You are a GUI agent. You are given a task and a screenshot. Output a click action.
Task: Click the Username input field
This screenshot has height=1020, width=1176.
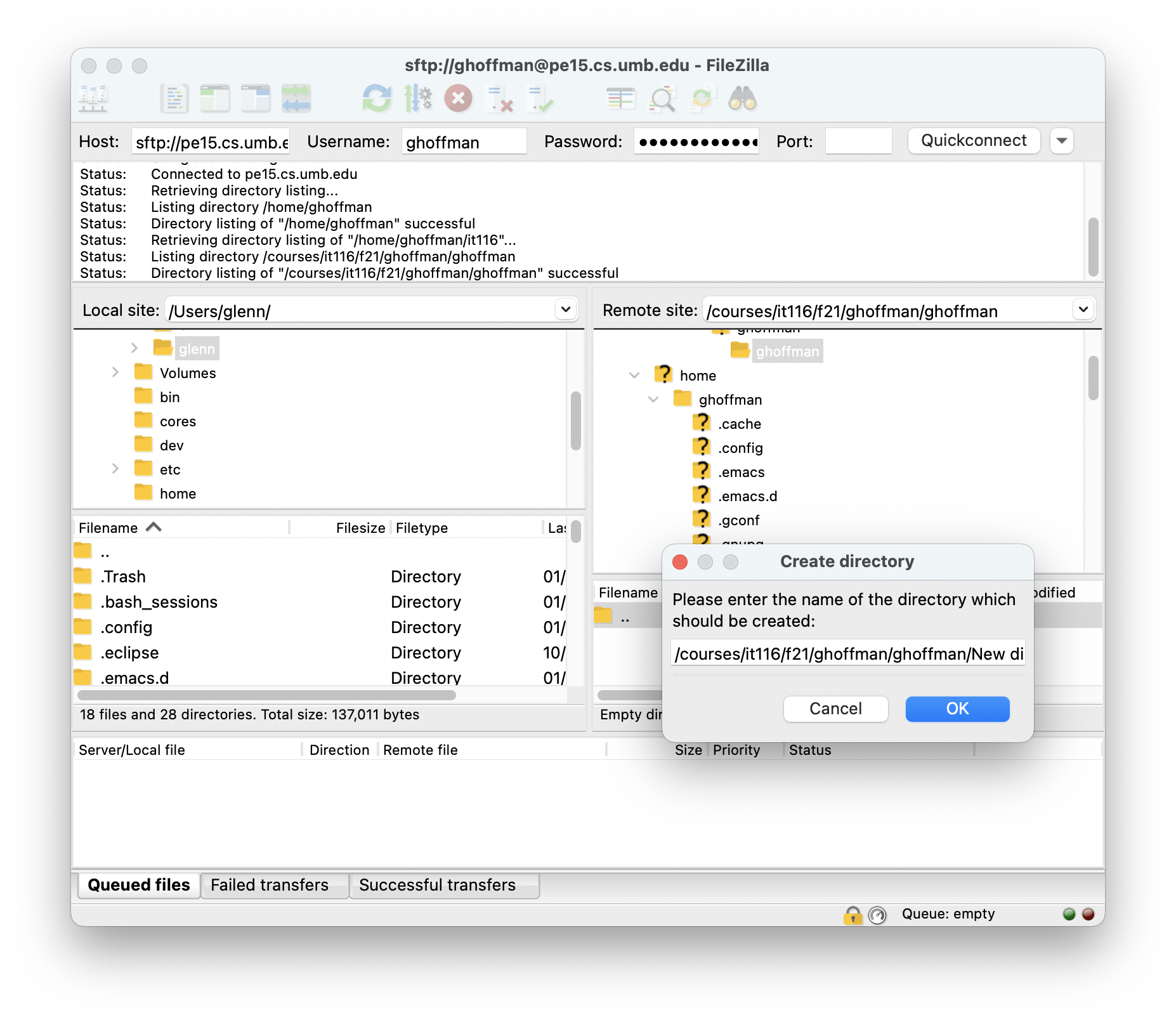point(464,141)
